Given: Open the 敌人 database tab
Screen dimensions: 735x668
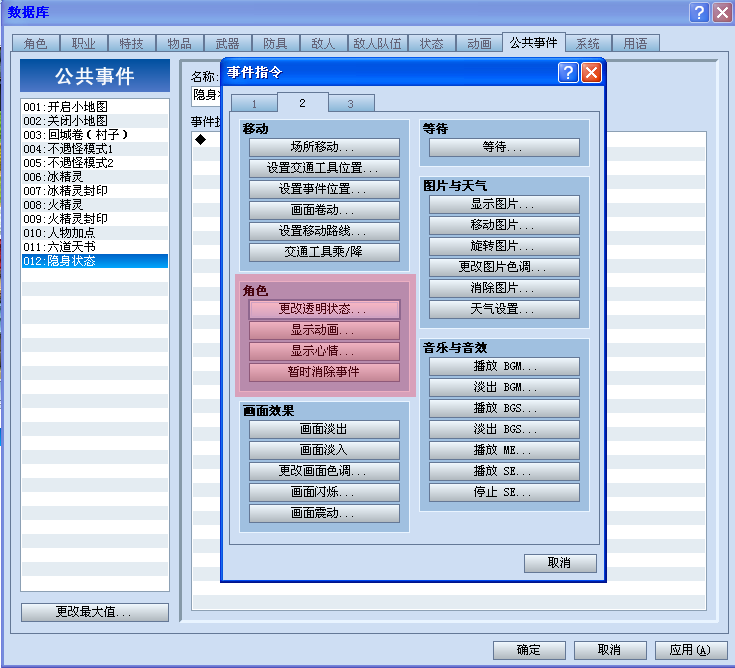Looking at the screenshot, I should 323,44.
